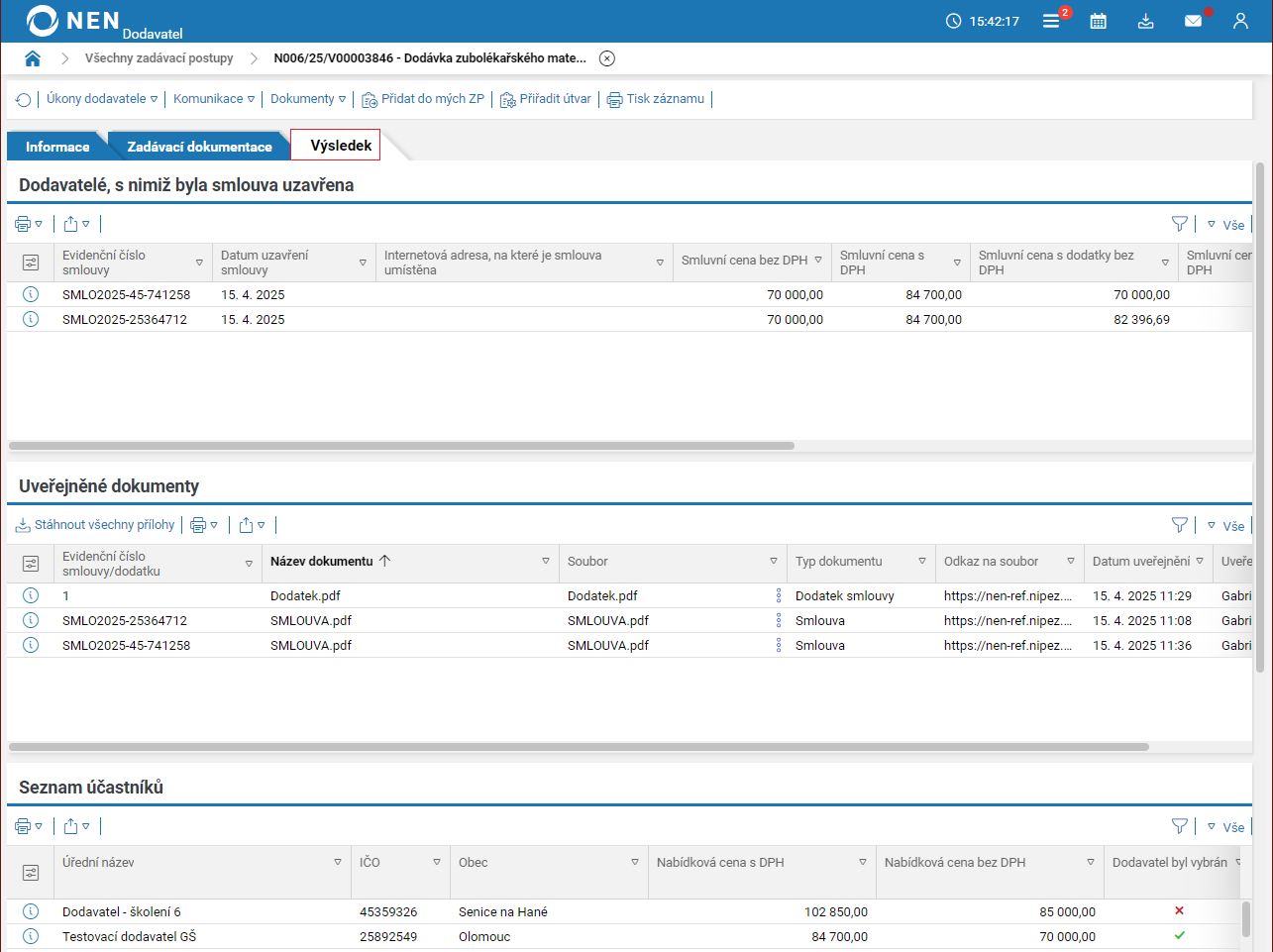Click horizontal scrollbar under contracts table
The height and width of the screenshot is (952, 1273).
401,446
